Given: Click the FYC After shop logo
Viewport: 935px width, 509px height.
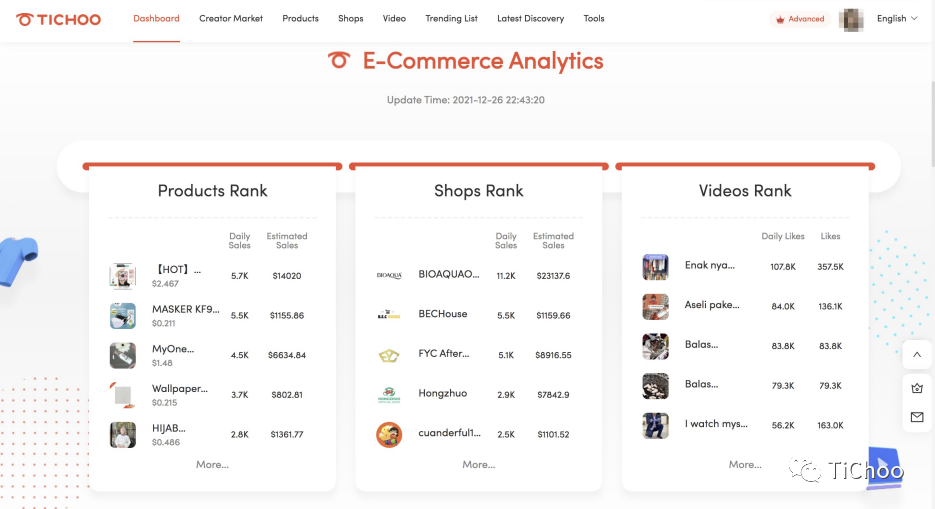Looking at the screenshot, I should click(389, 355).
